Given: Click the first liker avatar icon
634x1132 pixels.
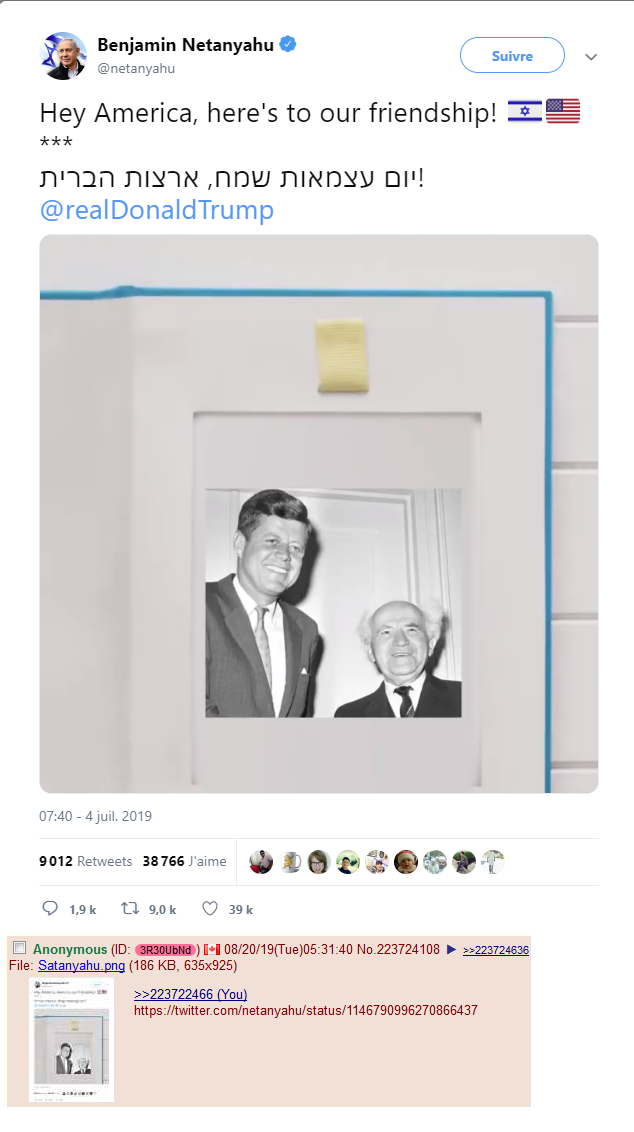Looking at the screenshot, I should [261, 861].
